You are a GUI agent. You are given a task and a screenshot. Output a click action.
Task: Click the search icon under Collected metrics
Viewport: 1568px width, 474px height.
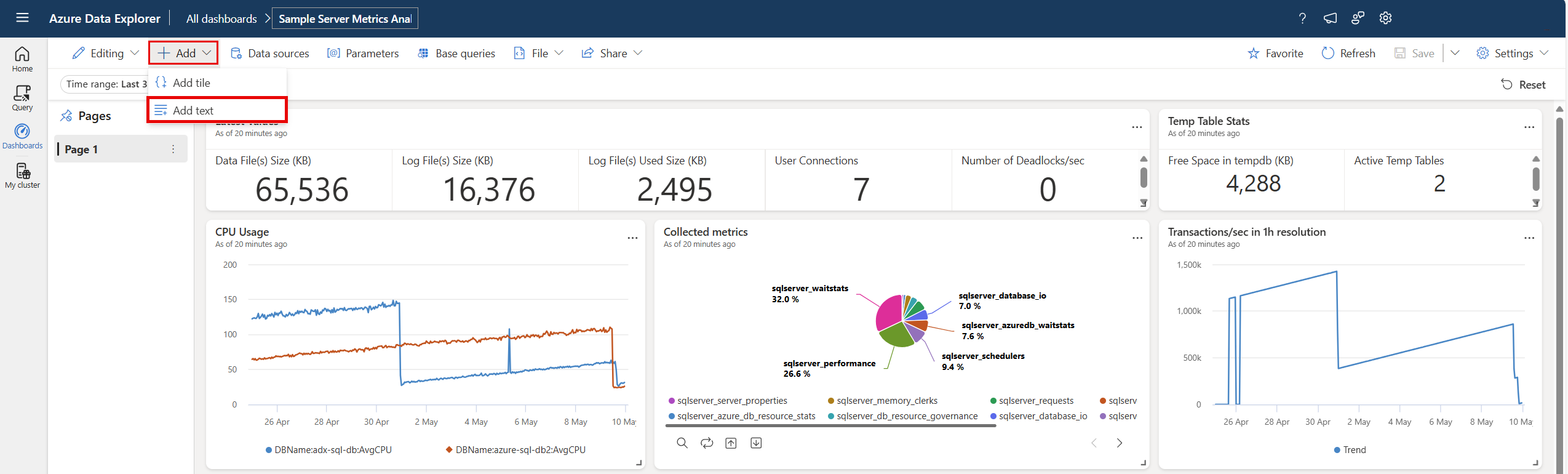(x=682, y=443)
